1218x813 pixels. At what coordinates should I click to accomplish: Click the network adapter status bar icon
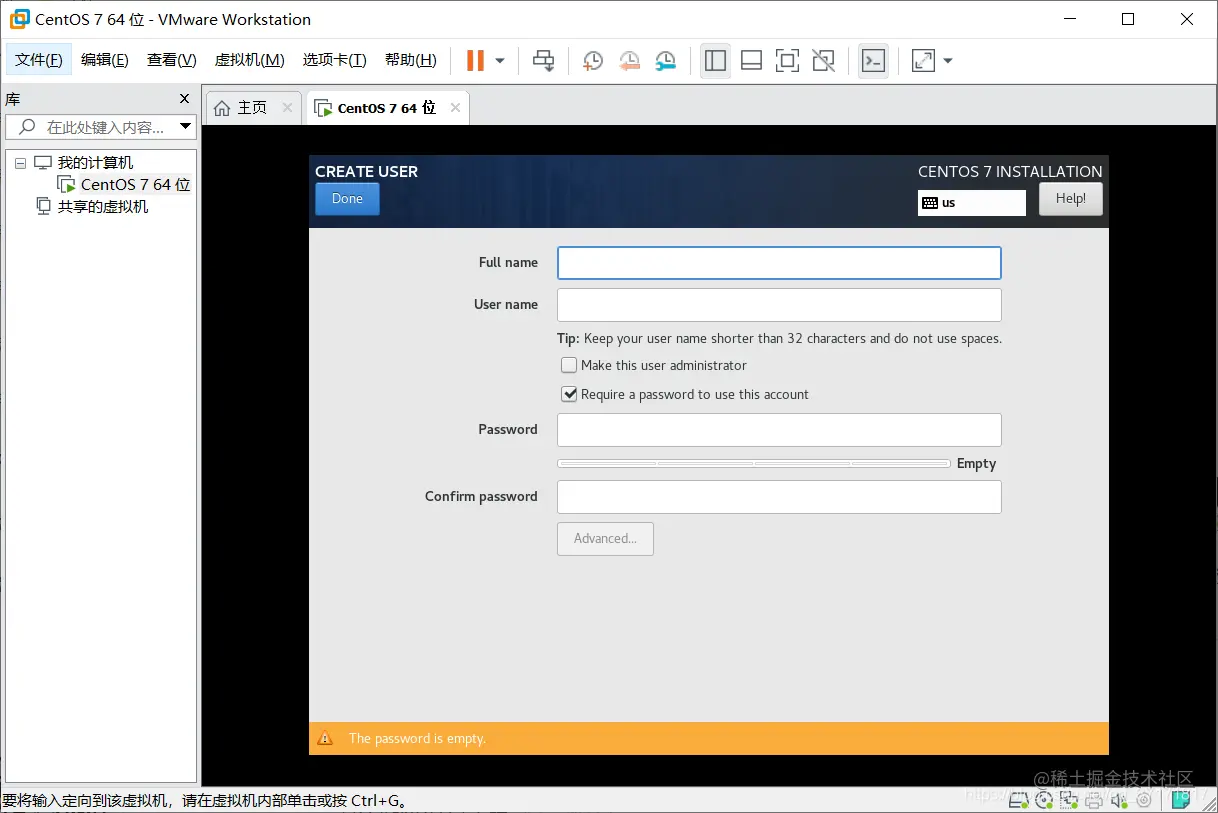1068,800
